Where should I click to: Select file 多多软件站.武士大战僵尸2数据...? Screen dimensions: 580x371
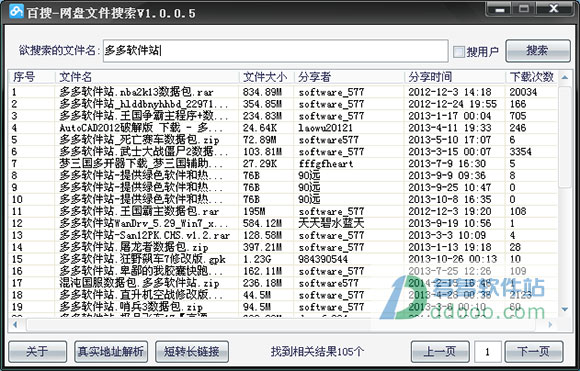click(144, 152)
